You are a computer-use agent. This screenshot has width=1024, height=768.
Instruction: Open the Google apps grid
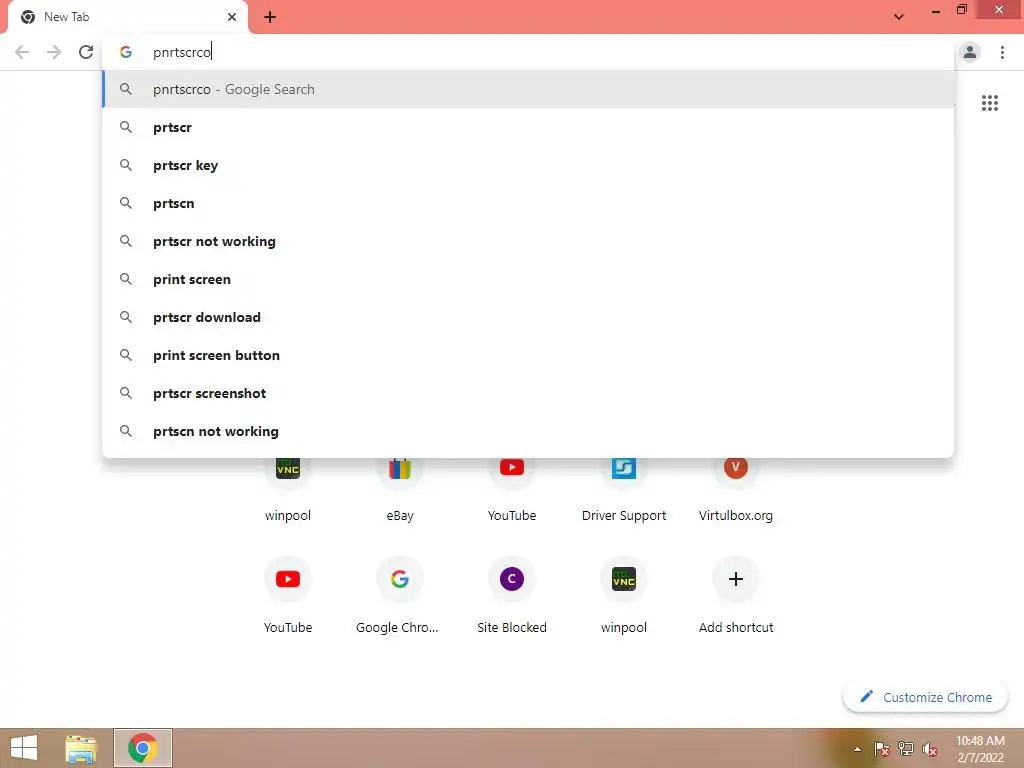[x=989, y=103]
